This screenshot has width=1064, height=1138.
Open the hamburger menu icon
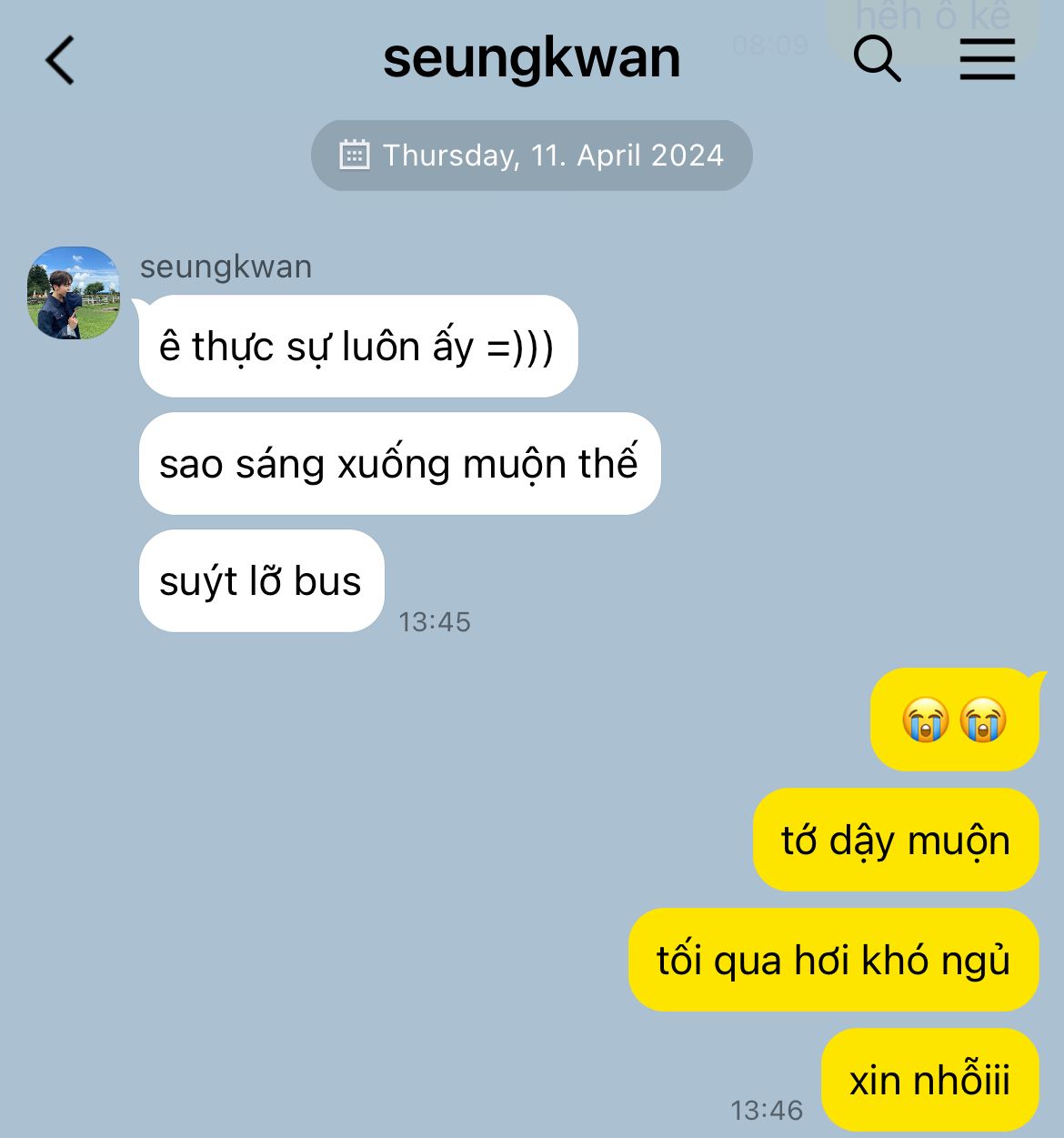click(x=988, y=60)
